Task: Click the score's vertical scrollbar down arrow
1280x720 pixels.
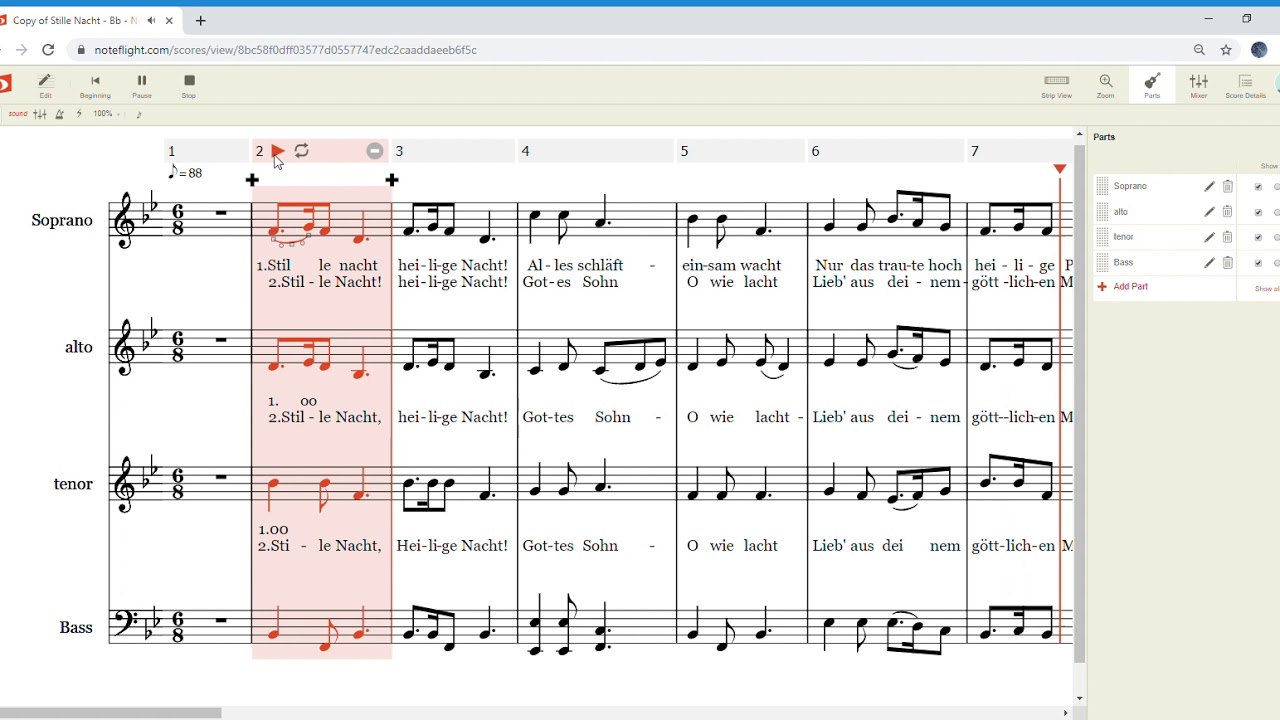Action: coord(1079,699)
